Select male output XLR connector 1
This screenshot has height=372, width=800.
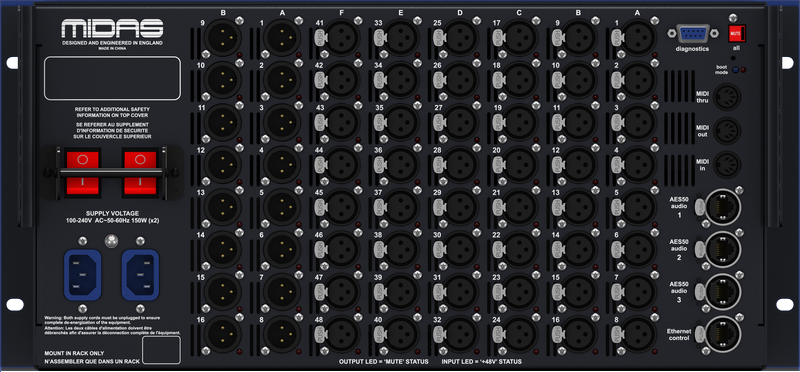pyautogui.click(x=282, y=38)
